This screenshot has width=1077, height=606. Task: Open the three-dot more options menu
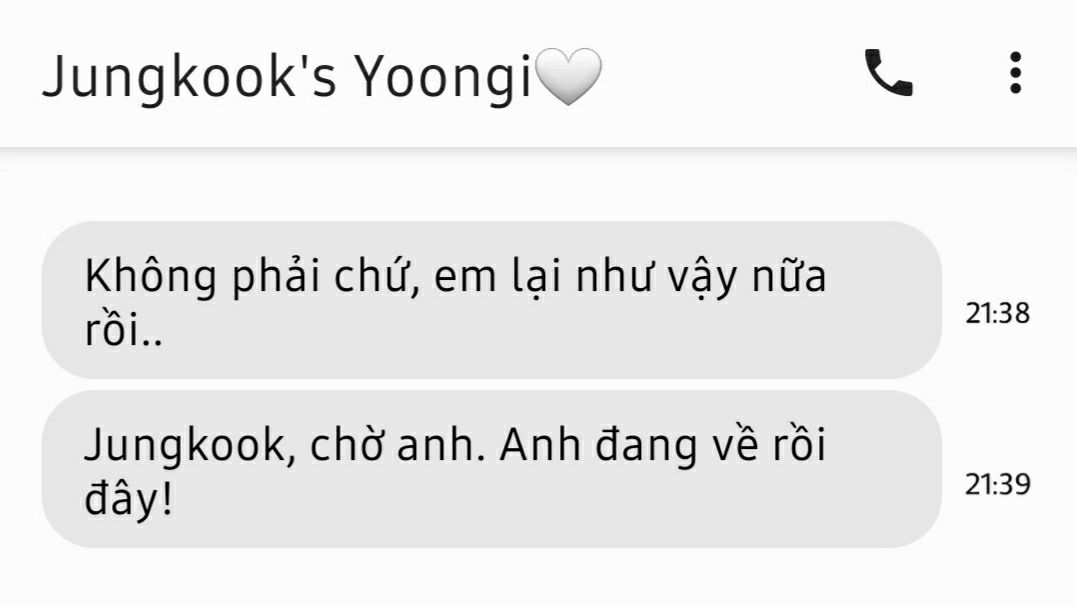tap(1015, 73)
